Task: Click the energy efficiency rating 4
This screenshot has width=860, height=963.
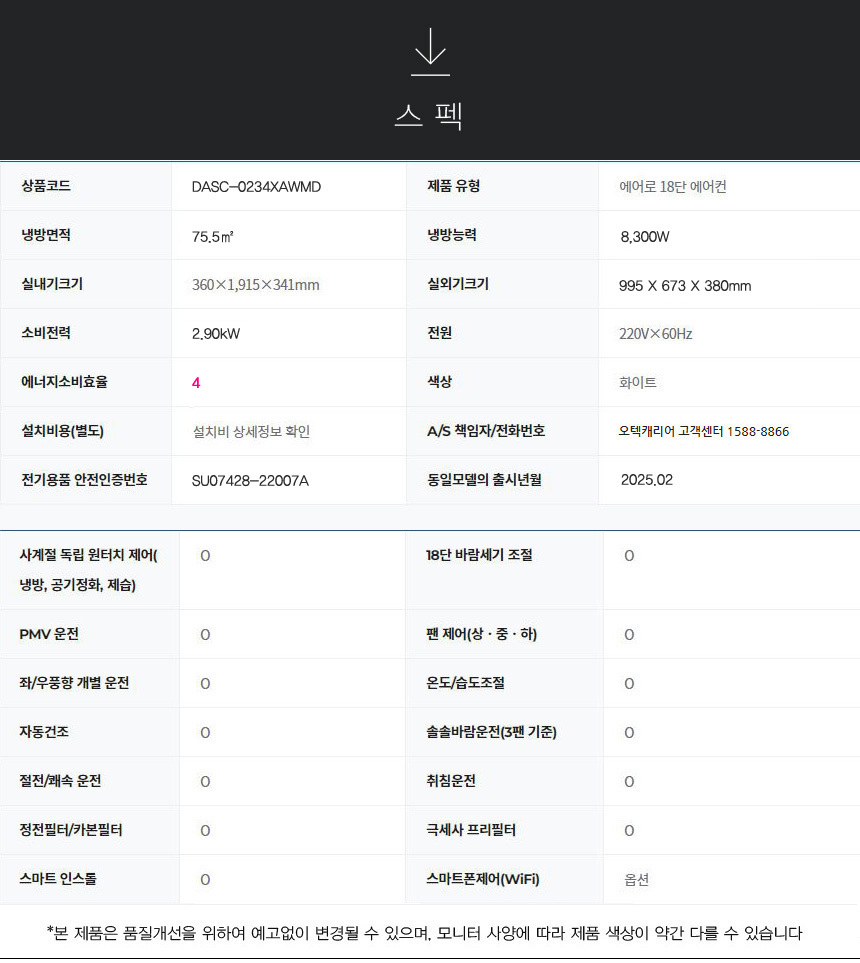Action: point(196,383)
